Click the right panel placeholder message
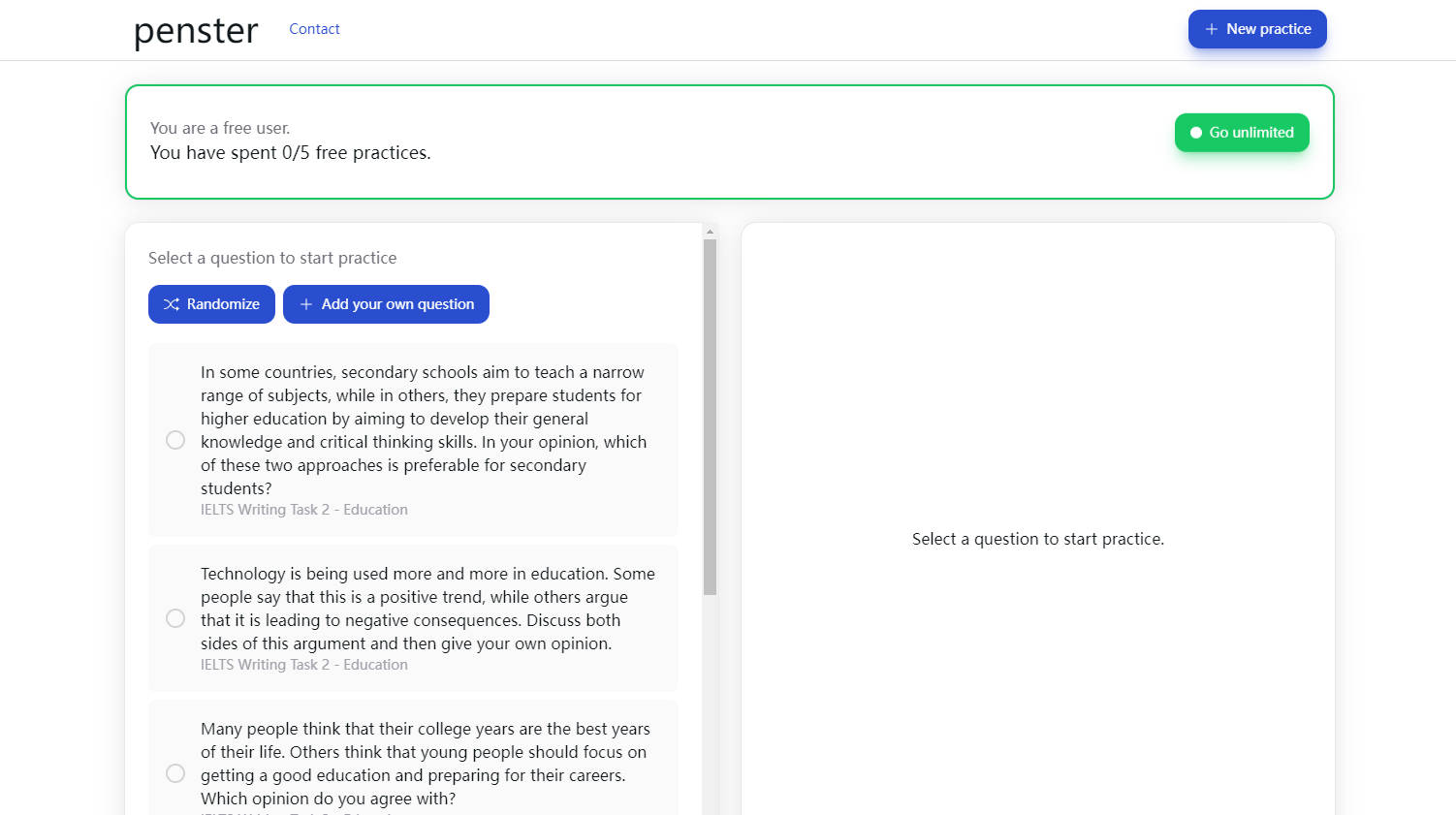 (1037, 539)
